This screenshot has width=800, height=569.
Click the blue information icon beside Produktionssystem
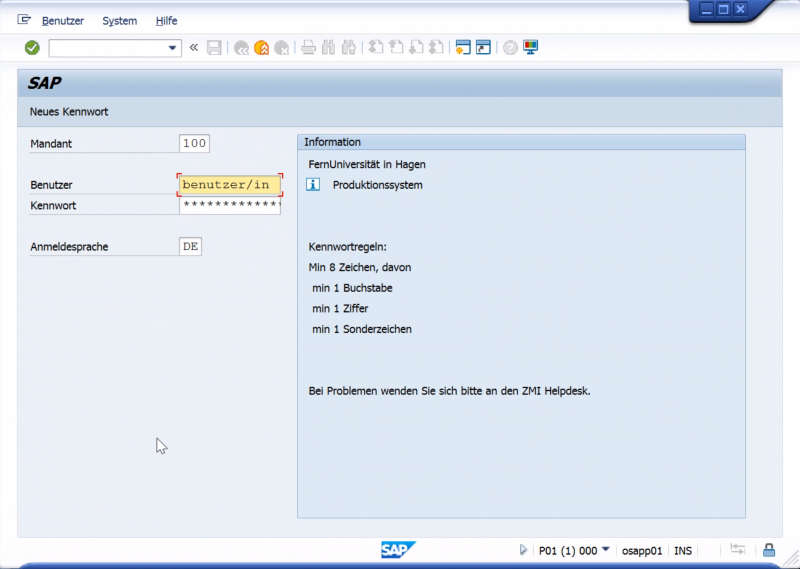[x=313, y=185]
